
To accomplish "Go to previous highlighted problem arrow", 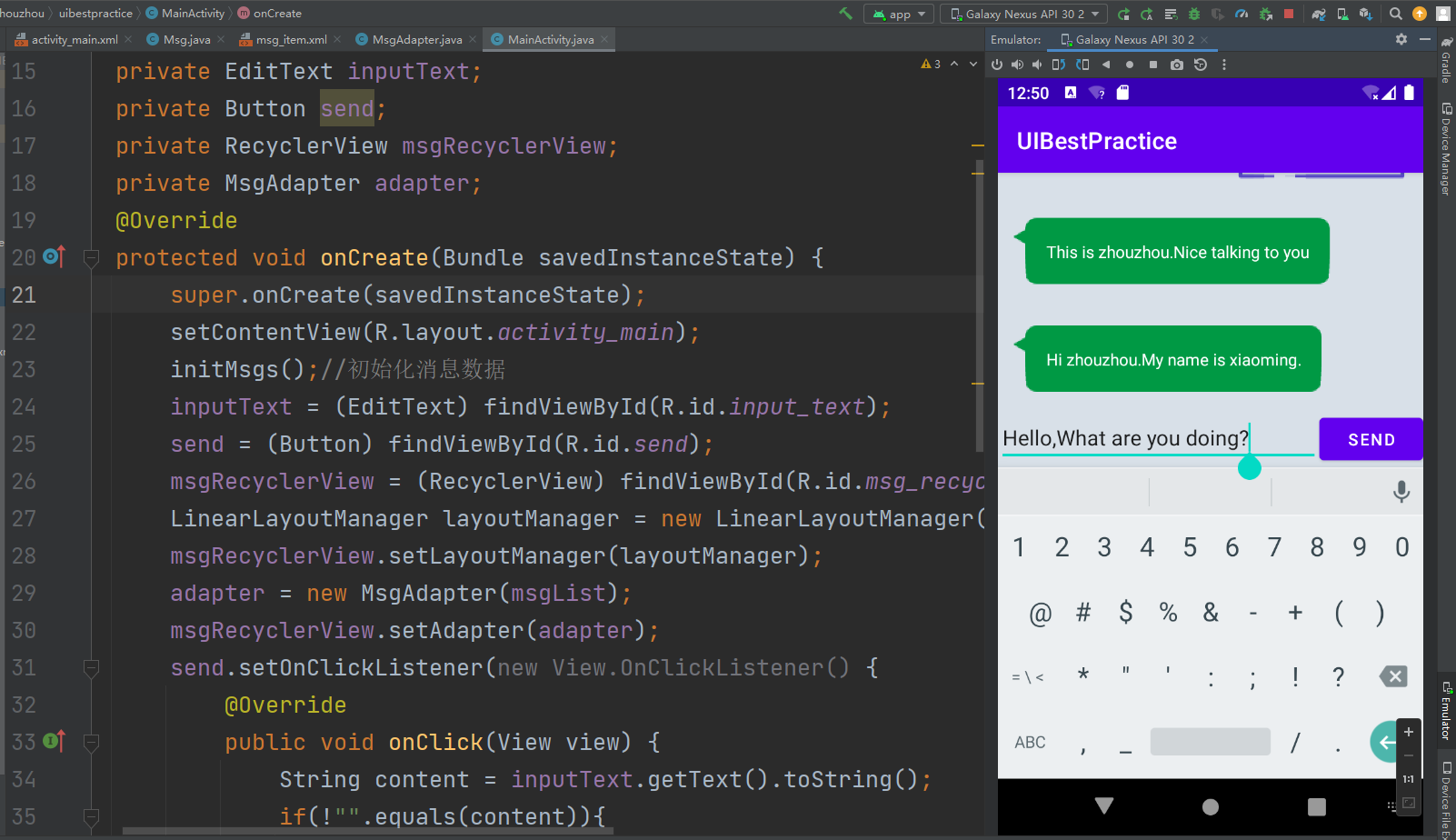I will [954, 64].
